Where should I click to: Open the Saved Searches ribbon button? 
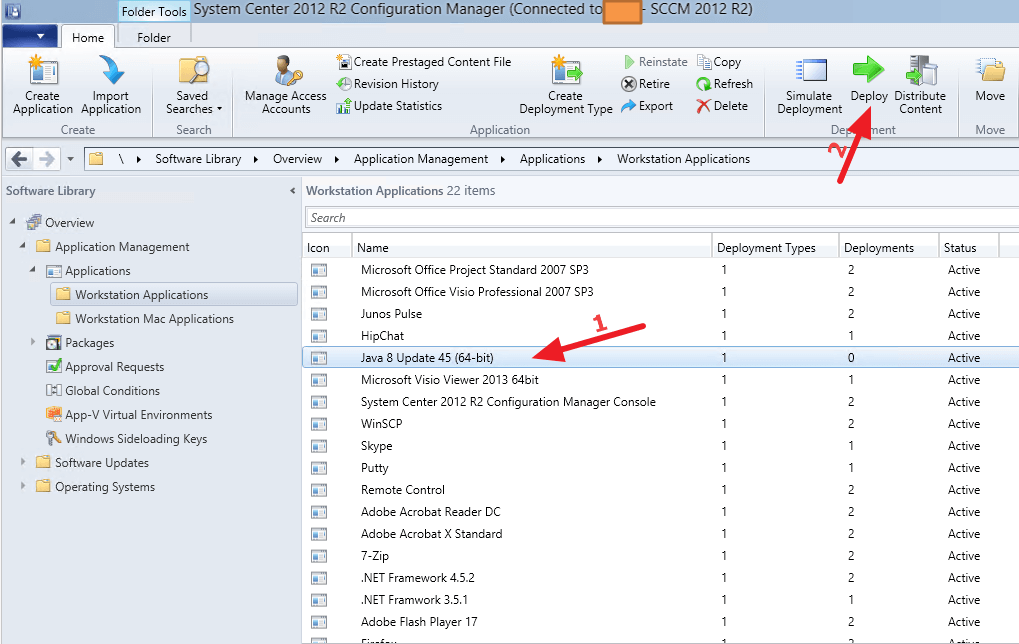tap(193, 86)
